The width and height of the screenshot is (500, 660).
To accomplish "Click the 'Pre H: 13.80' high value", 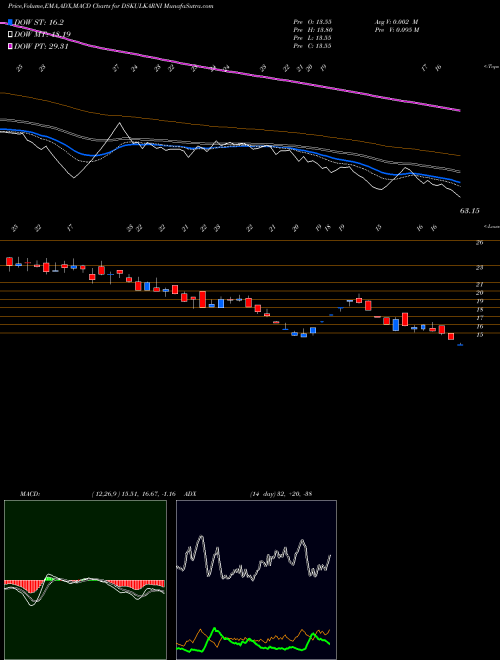I will [x=313, y=30].
